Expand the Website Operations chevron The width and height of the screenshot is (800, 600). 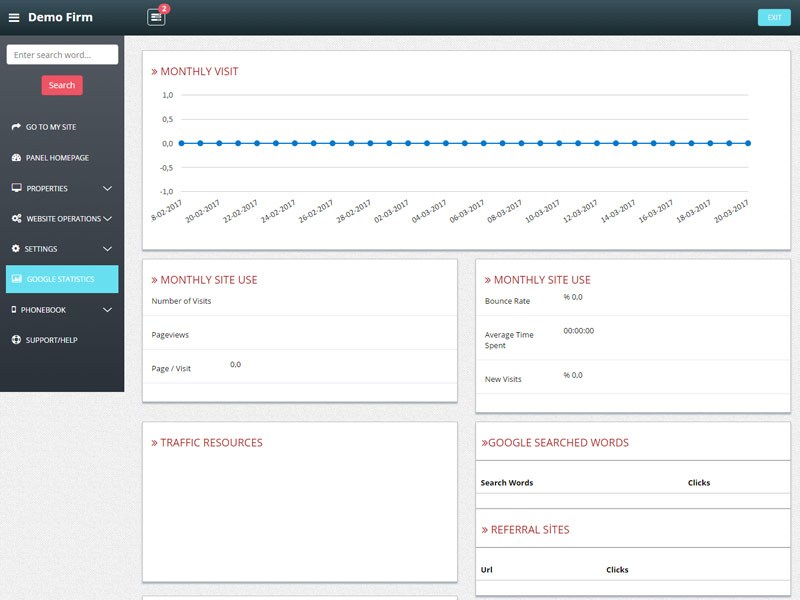[107, 218]
